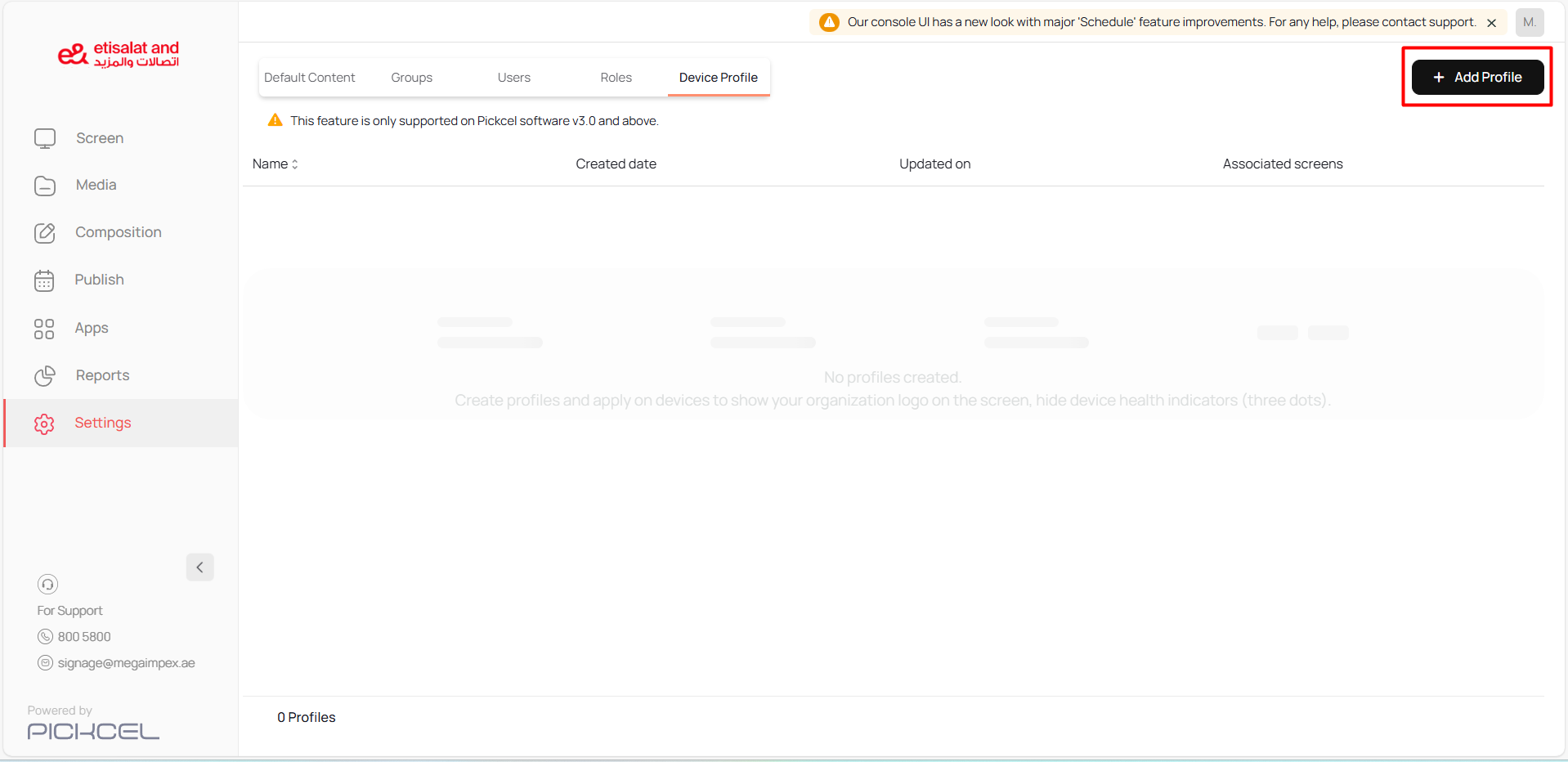This screenshot has width=1568, height=762.
Task: Click the Composition pencil icon
Action: [45, 233]
